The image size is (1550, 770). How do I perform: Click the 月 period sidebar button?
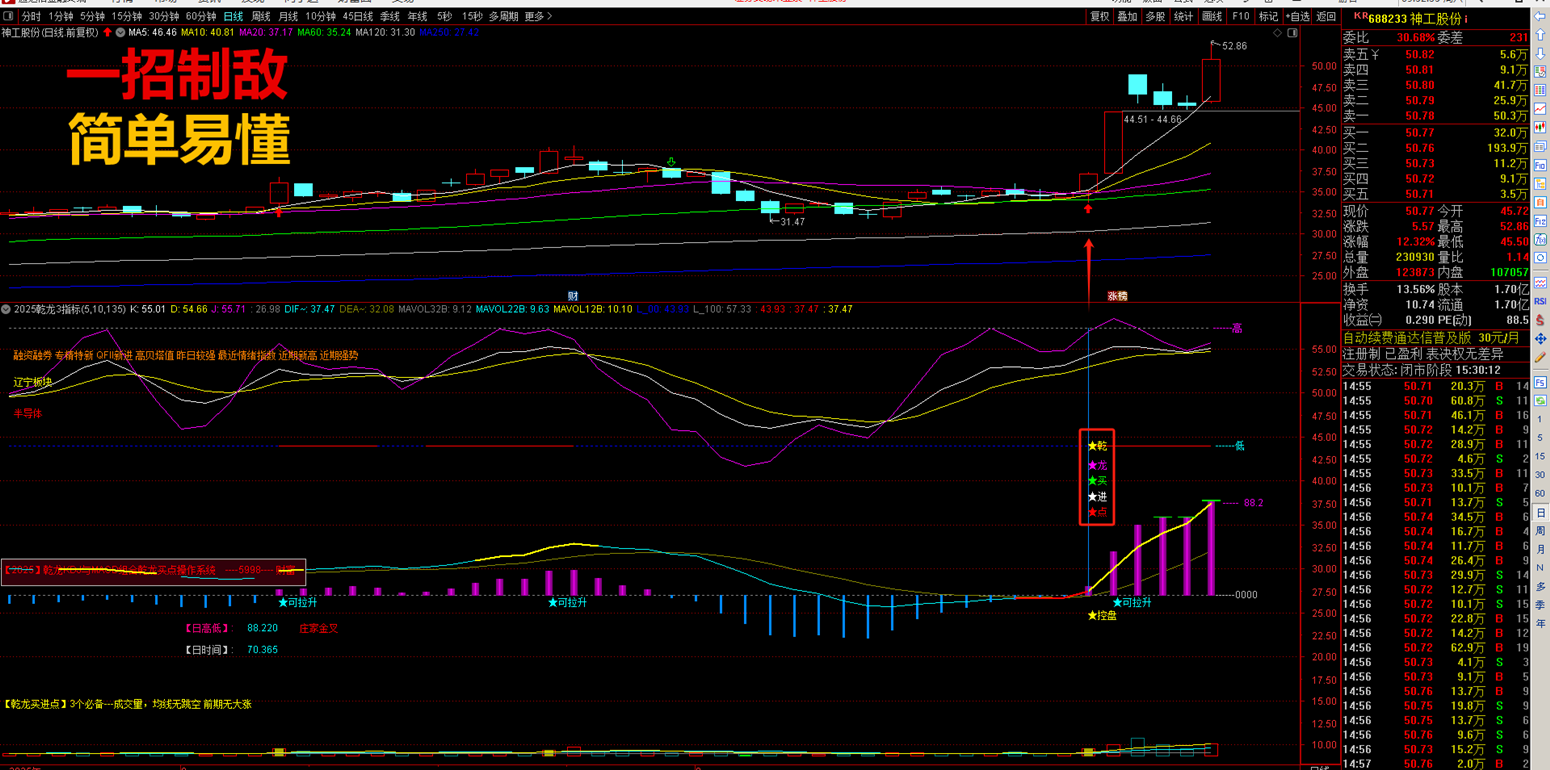(x=1540, y=549)
